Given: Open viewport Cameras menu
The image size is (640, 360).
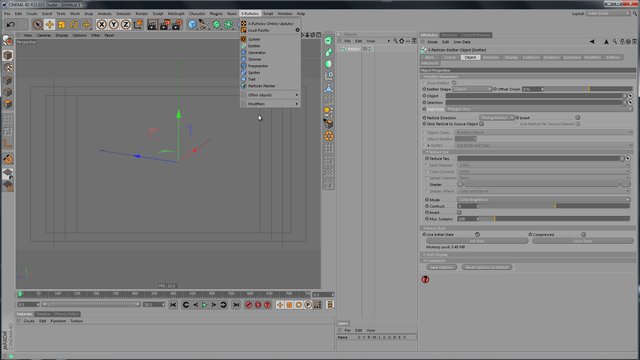Looking at the screenshot, I should tap(44, 36).
